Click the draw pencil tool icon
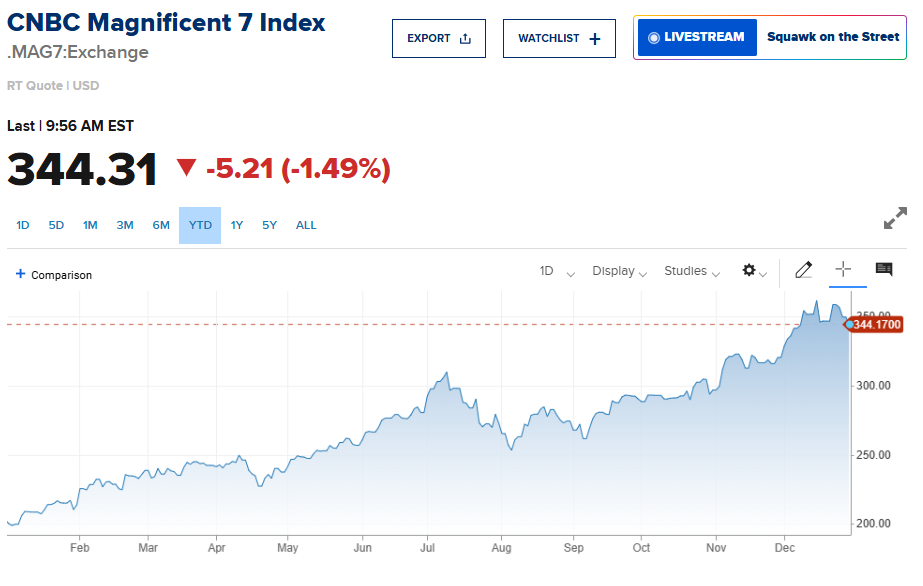 pyautogui.click(x=803, y=270)
